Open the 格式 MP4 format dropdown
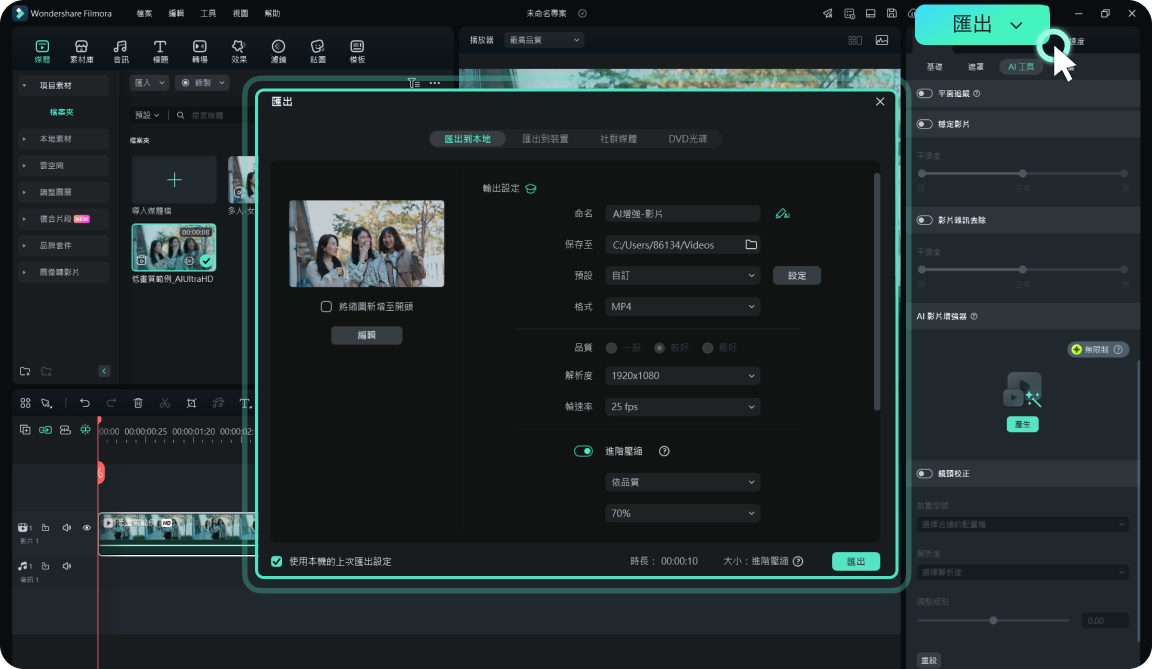Image resolution: width=1152 pixels, height=669 pixels. [x=683, y=306]
